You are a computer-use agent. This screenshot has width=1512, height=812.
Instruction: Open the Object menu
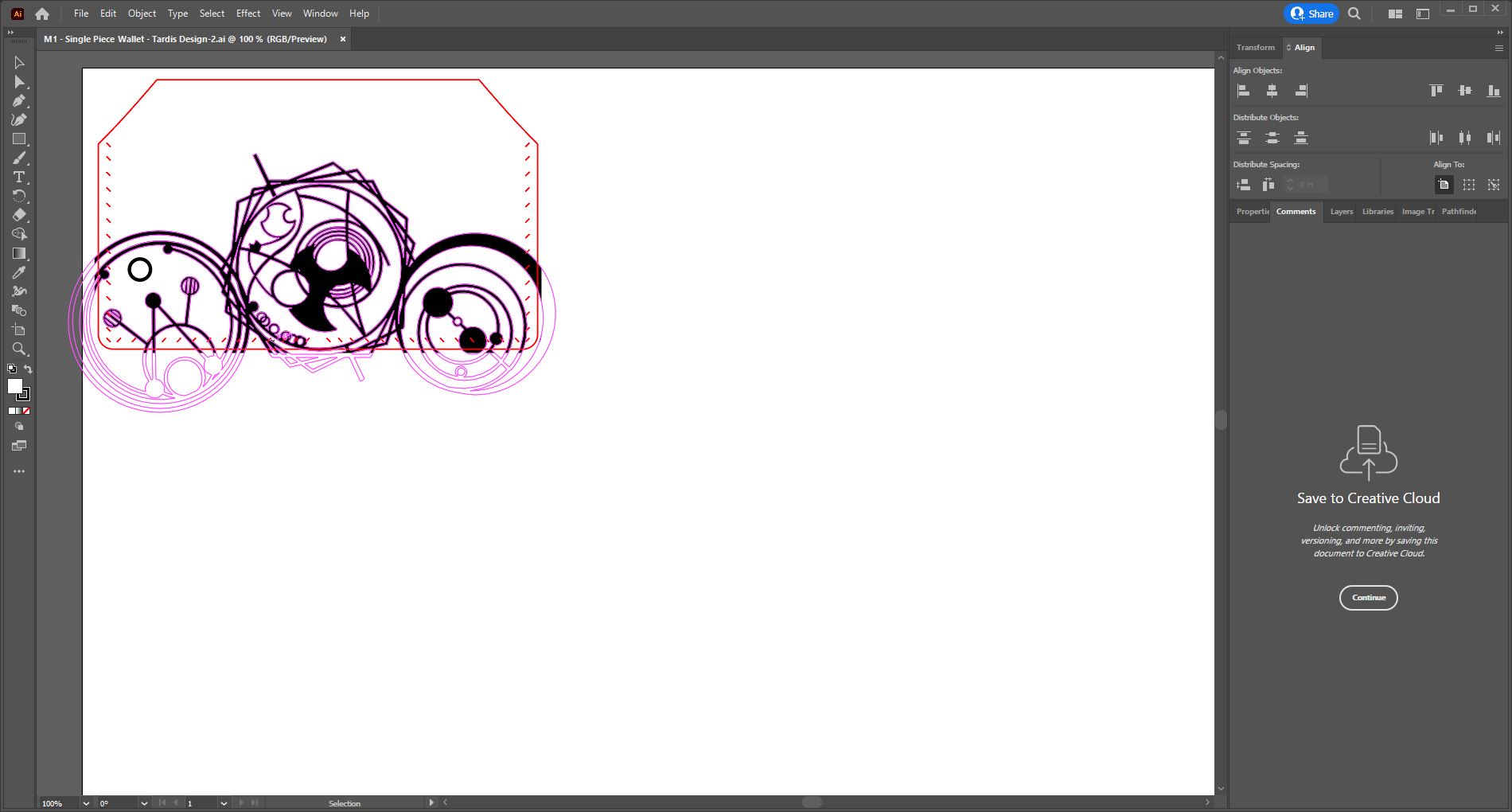142,14
